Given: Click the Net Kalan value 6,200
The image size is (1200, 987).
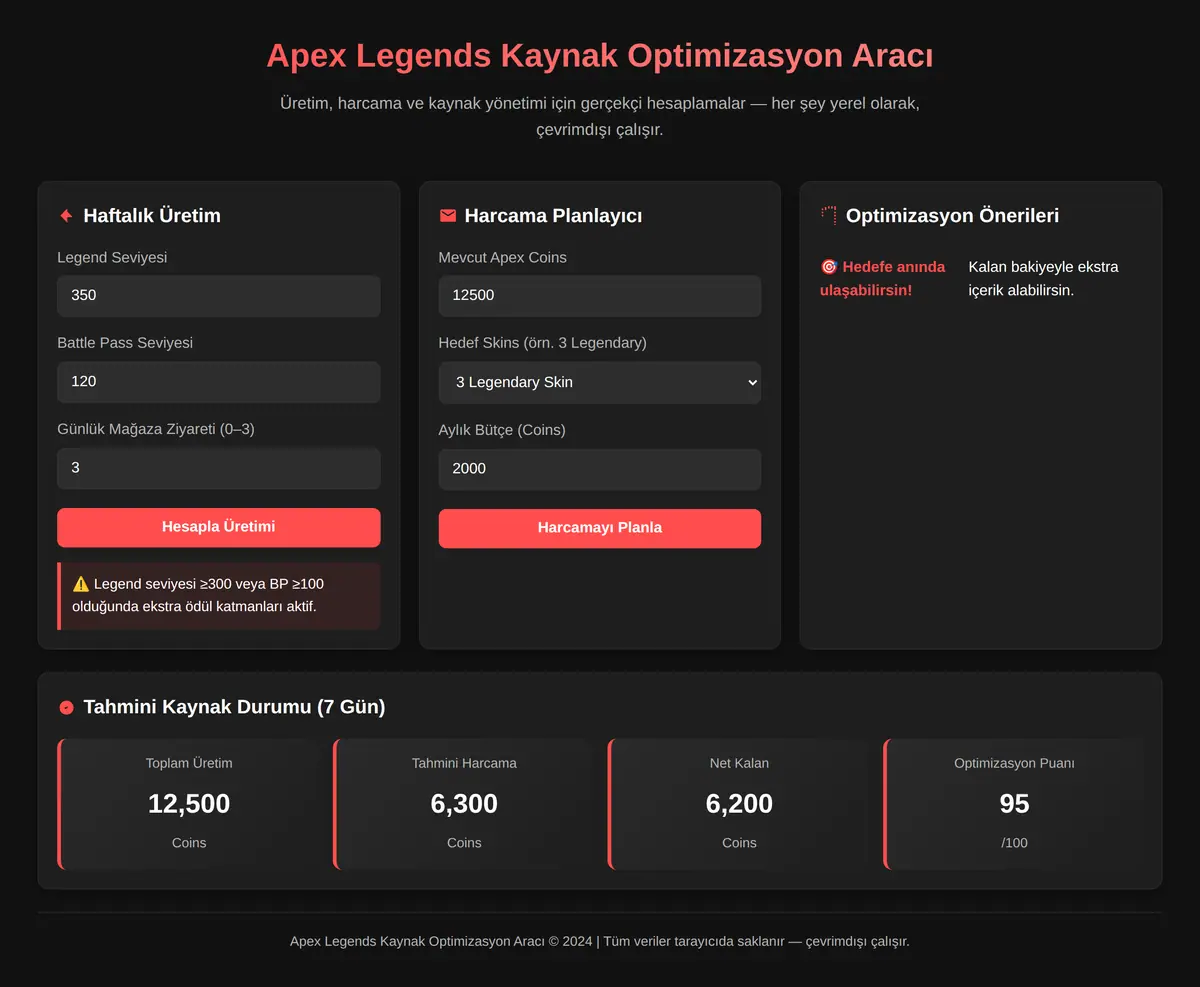Looking at the screenshot, I should click(x=739, y=804).
